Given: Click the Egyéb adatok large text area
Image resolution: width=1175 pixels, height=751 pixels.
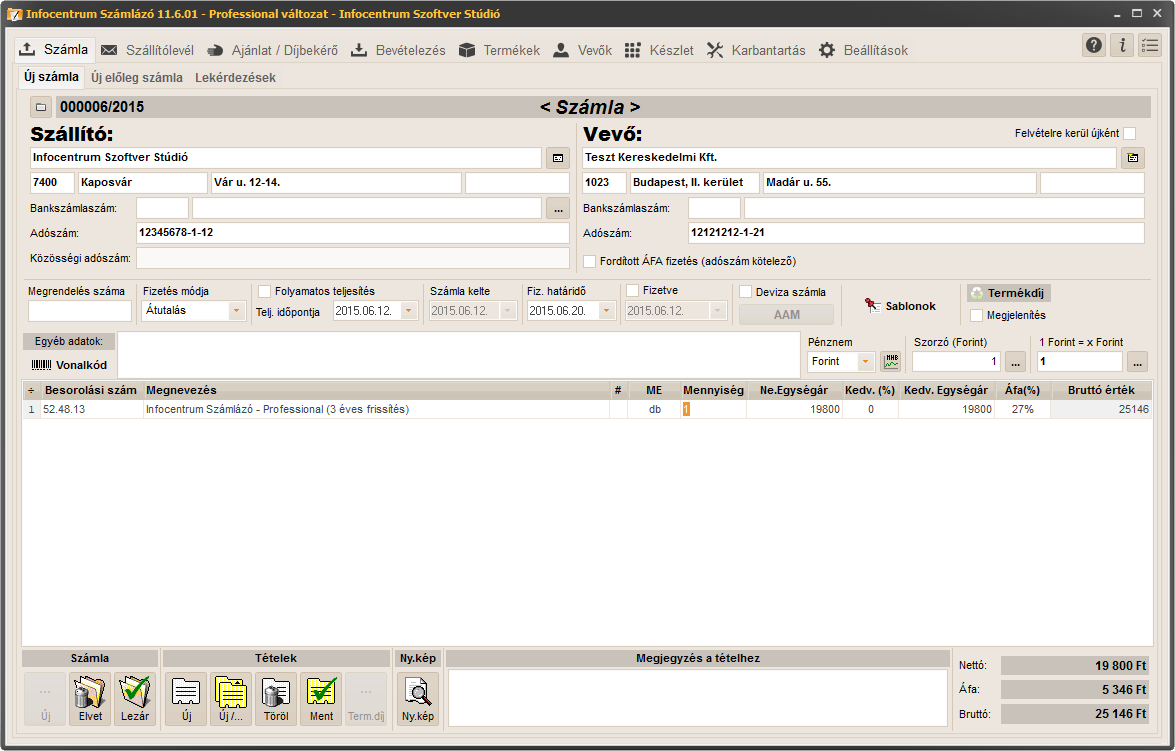Looking at the screenshot, I should (x=459, y=355).
